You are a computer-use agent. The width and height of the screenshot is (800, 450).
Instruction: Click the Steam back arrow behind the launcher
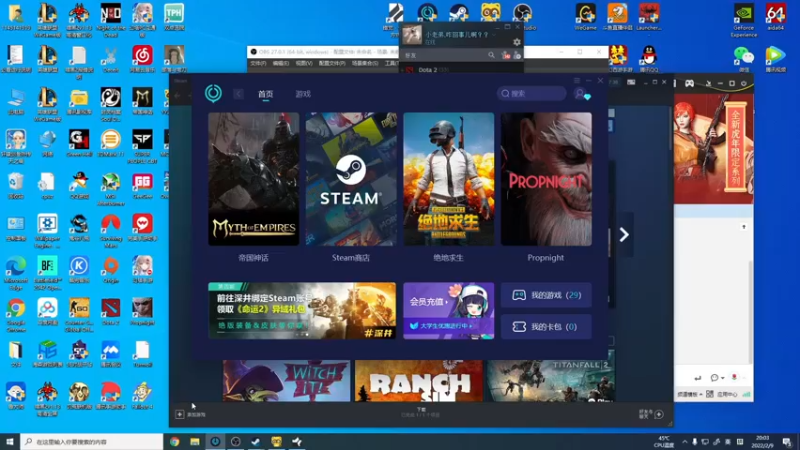pyautogui.click(x=177, y=95)
